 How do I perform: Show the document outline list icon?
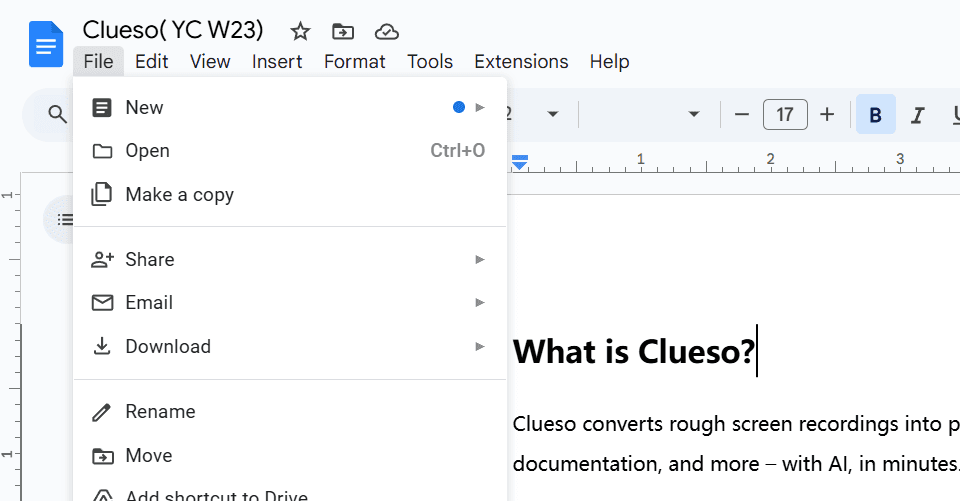point(65,219)
